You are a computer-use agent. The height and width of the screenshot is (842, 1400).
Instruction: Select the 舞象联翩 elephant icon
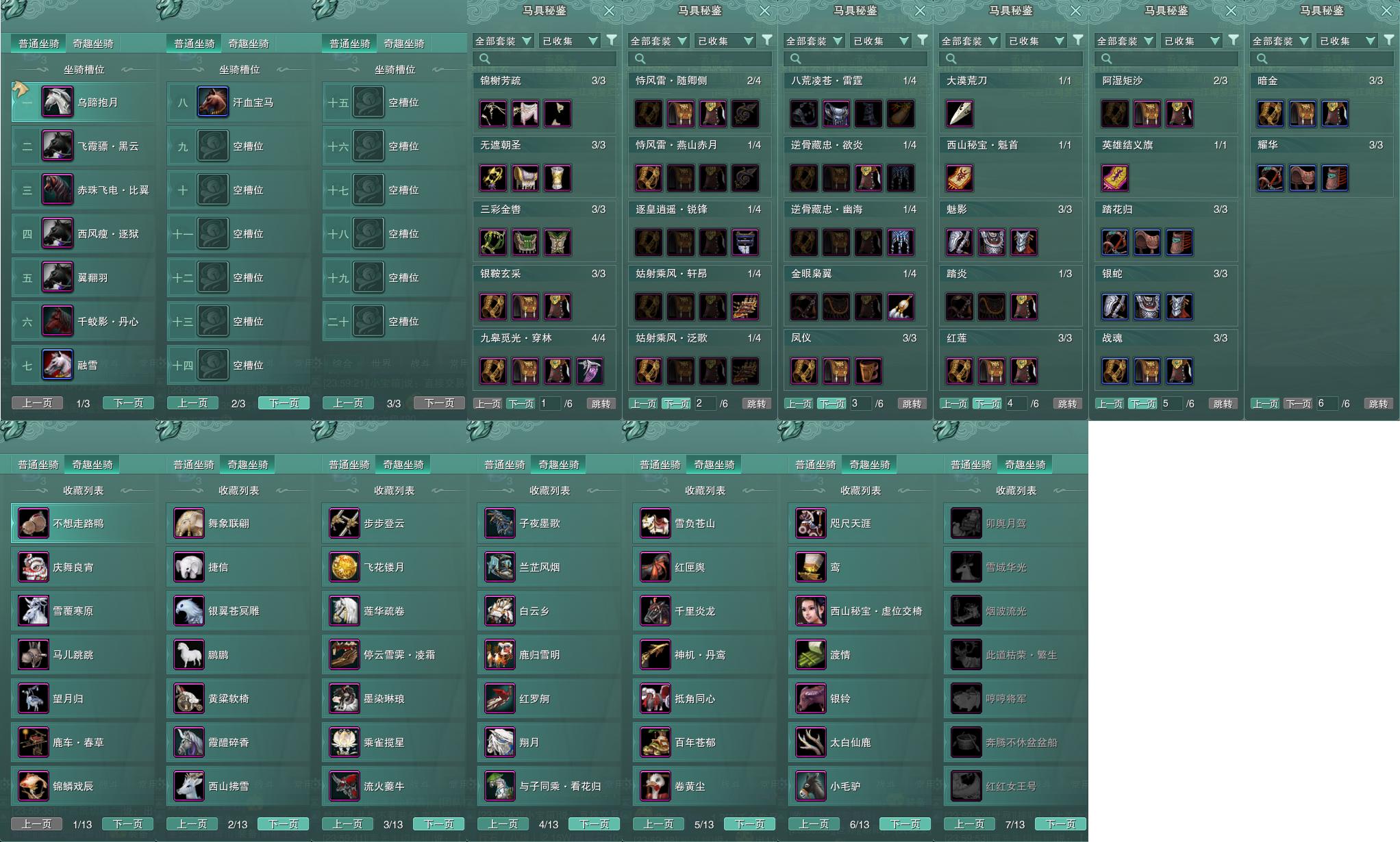point(188,523)
